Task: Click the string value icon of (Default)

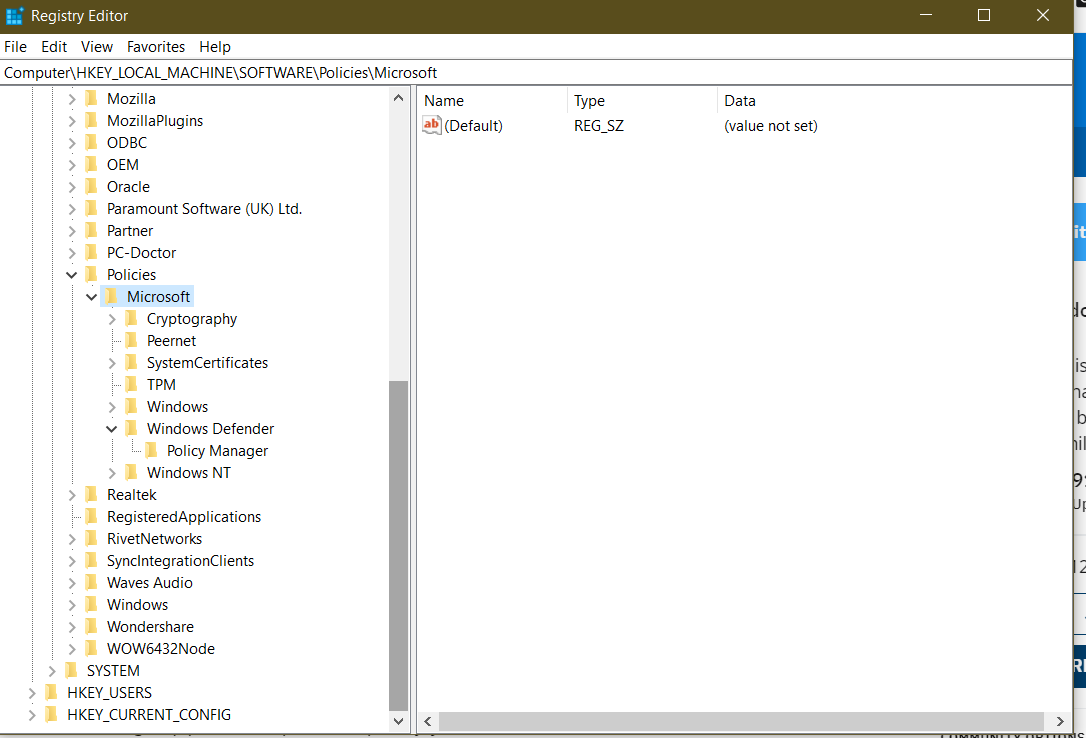Action: (432, 125)
